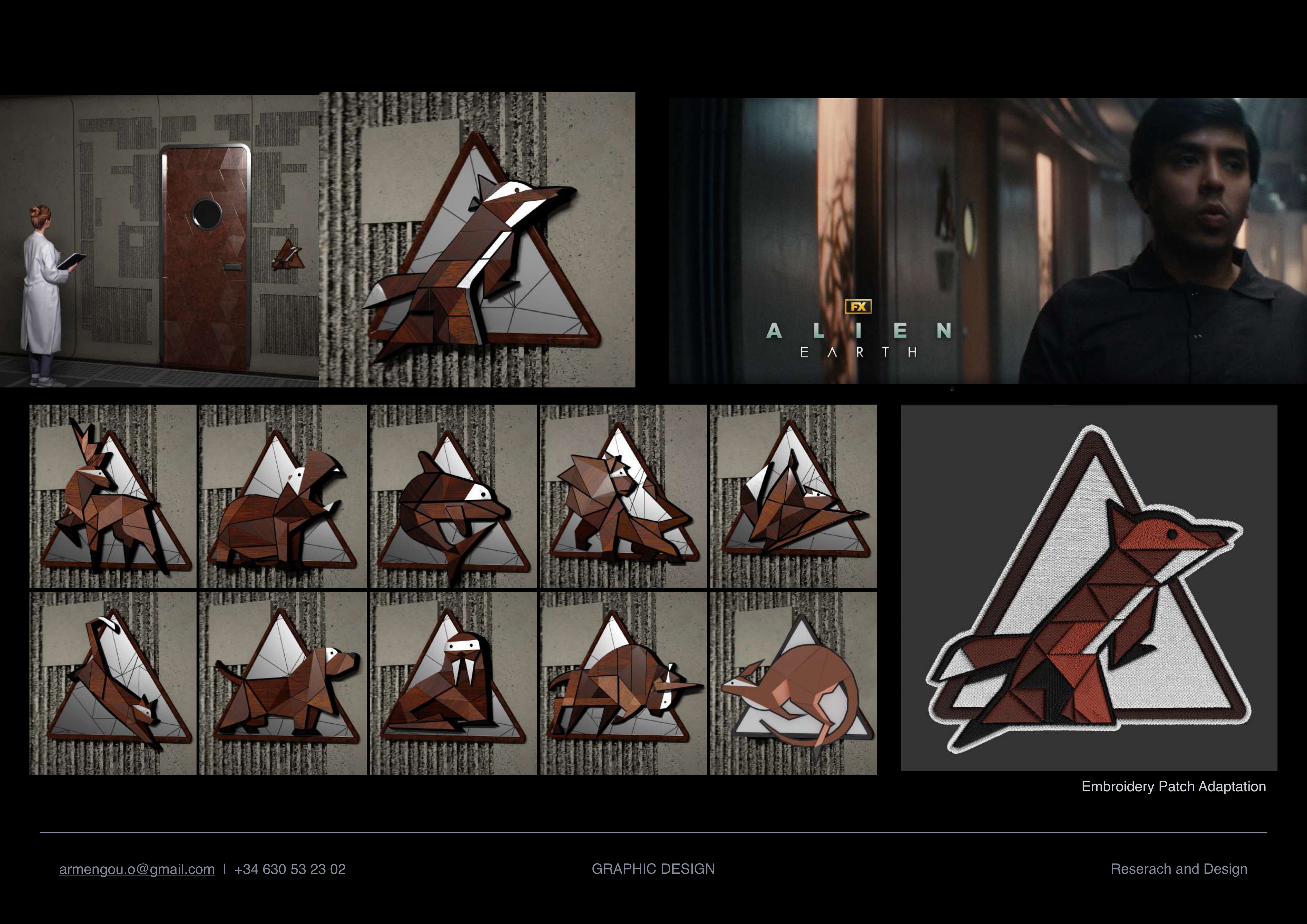Screen dimensions: 1307x924
Task: Select the open-mouth hippo plaque thumbnail
Action: (283, 496)
